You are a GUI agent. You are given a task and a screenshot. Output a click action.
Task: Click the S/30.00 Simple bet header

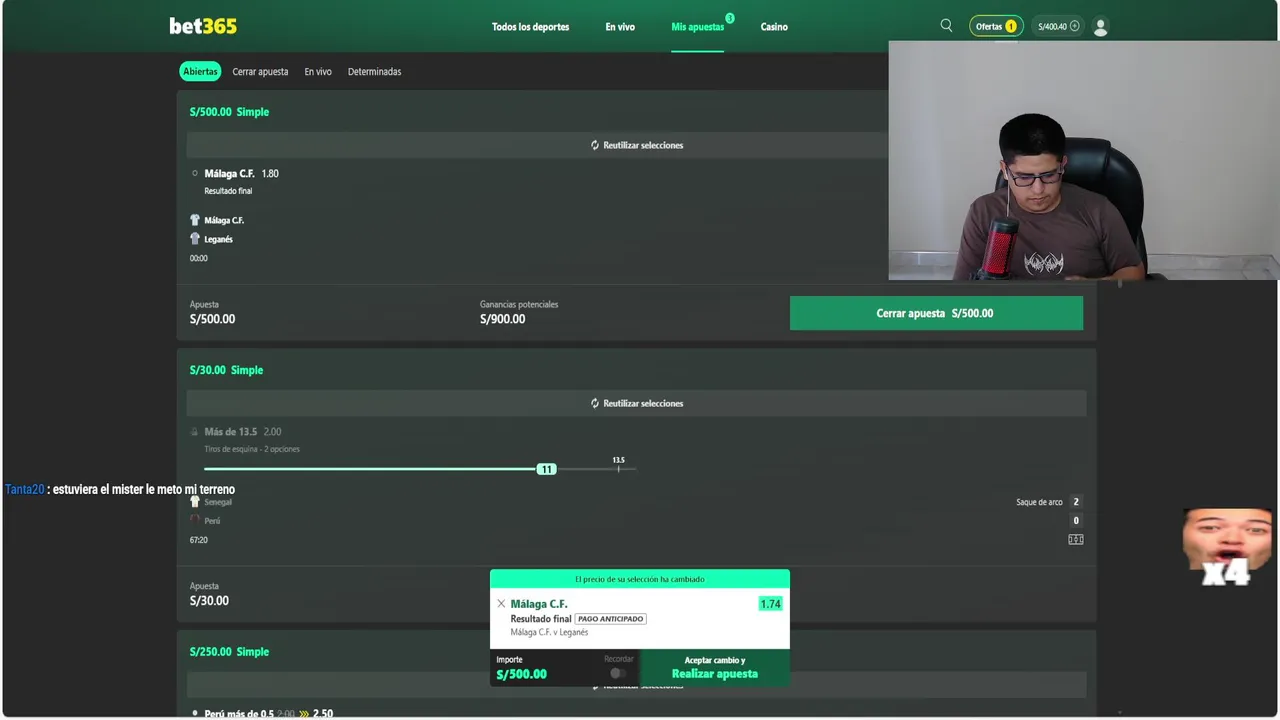click(226, 370)
